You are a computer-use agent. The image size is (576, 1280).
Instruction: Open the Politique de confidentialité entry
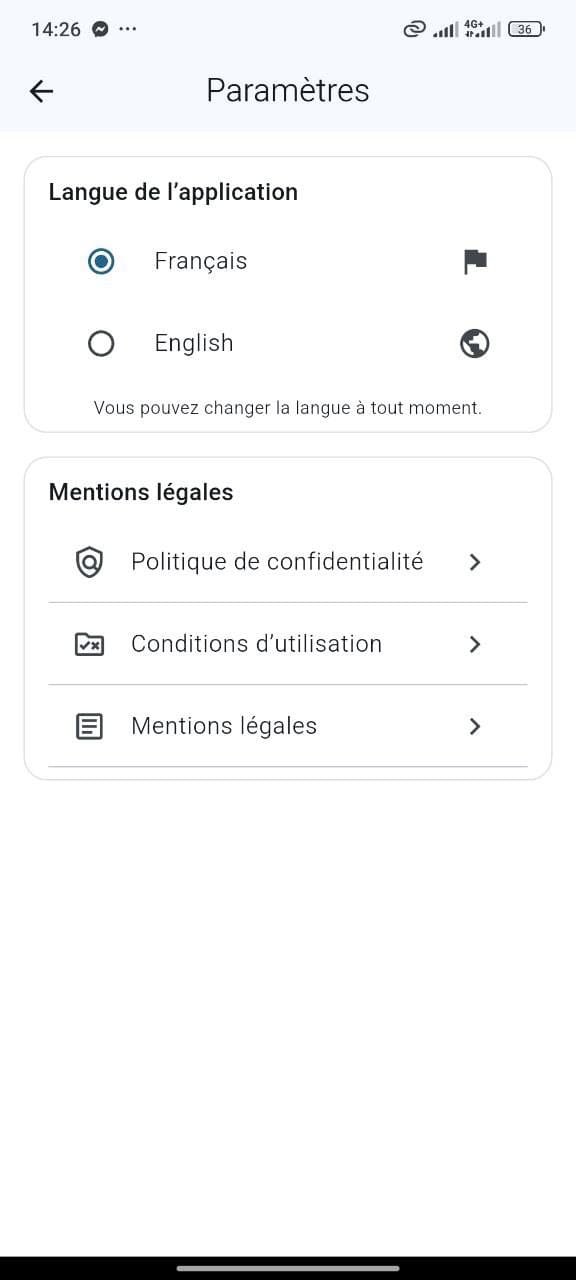[277, 562]
